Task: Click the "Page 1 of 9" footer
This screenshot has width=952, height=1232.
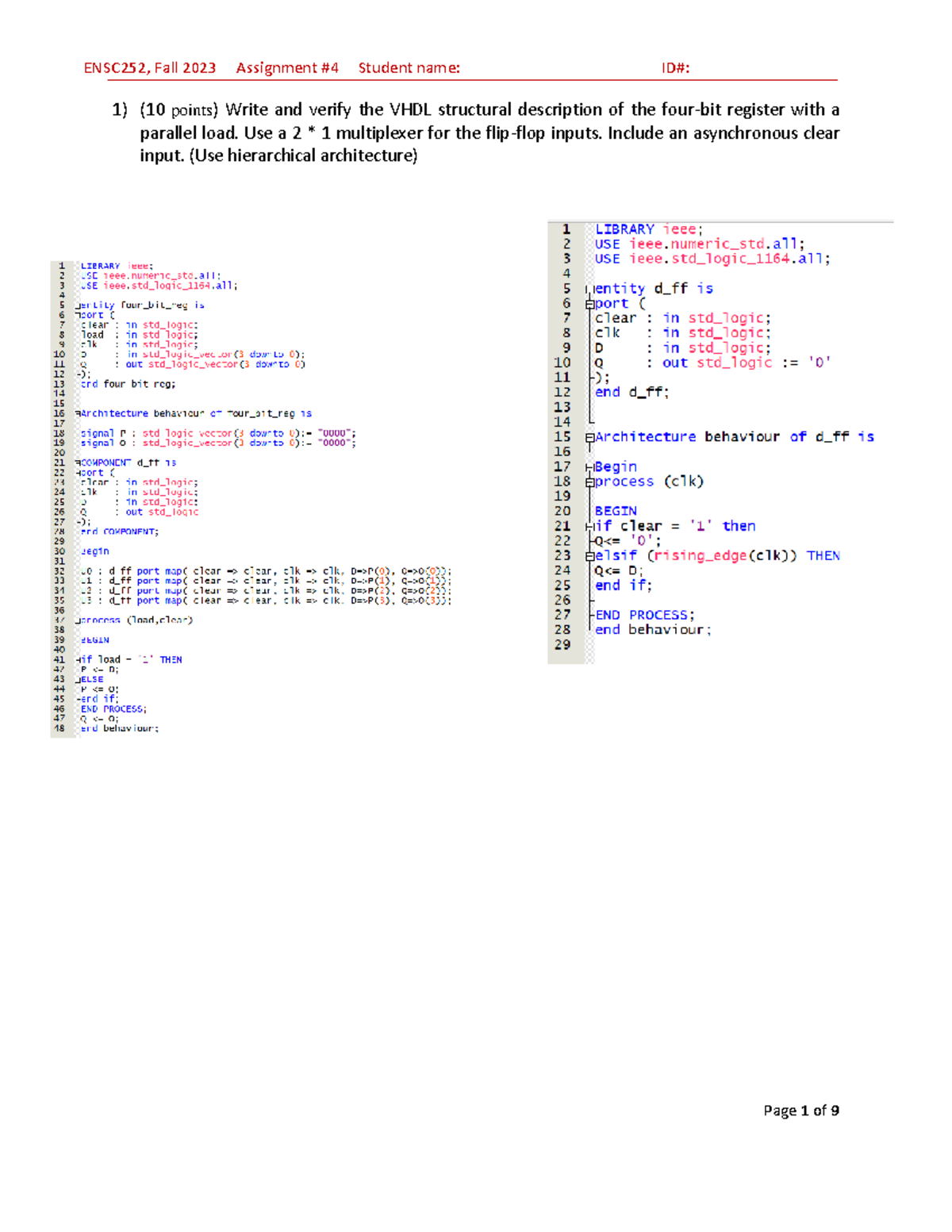Action: point(800,1111)
